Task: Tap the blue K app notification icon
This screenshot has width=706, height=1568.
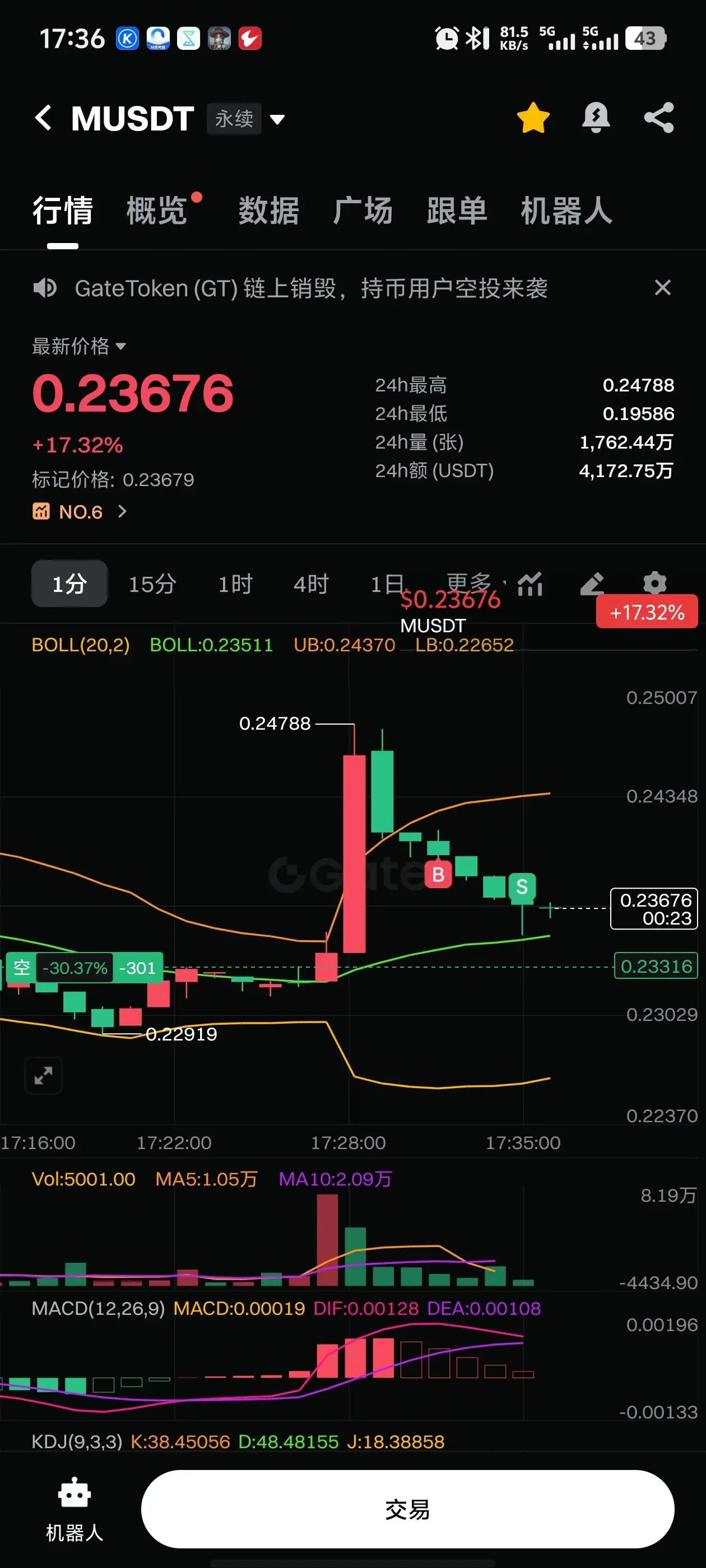Action: coord(127,38)
